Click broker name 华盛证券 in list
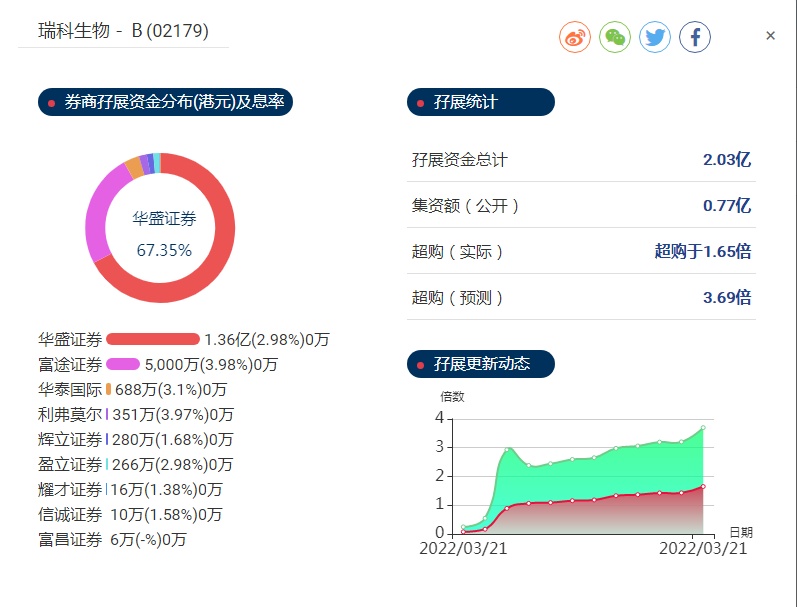Image resolution: width=797 pixels, height=607 pixels. click(70, 340)
